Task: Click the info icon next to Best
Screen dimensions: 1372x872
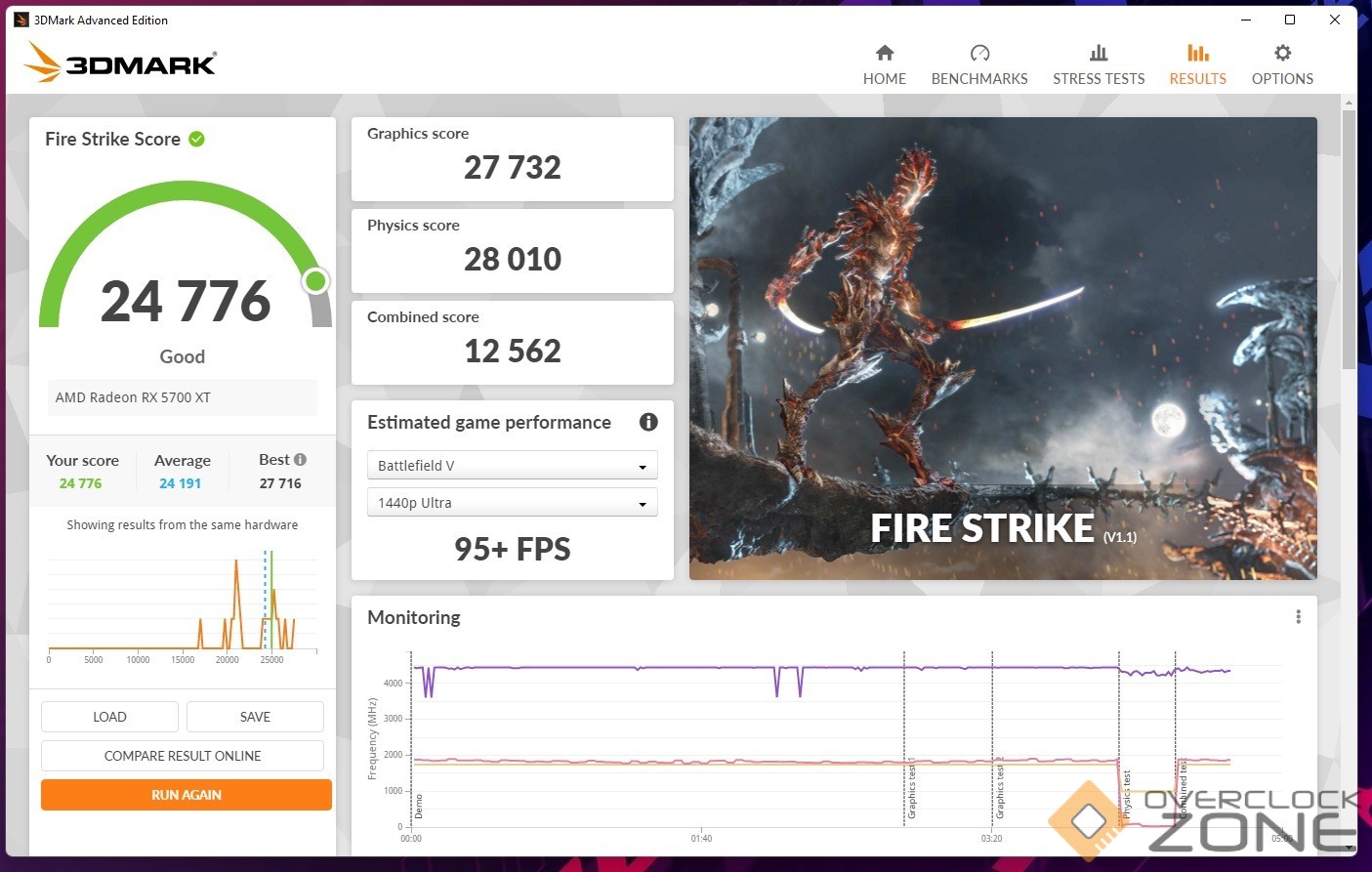Action: 301,460
